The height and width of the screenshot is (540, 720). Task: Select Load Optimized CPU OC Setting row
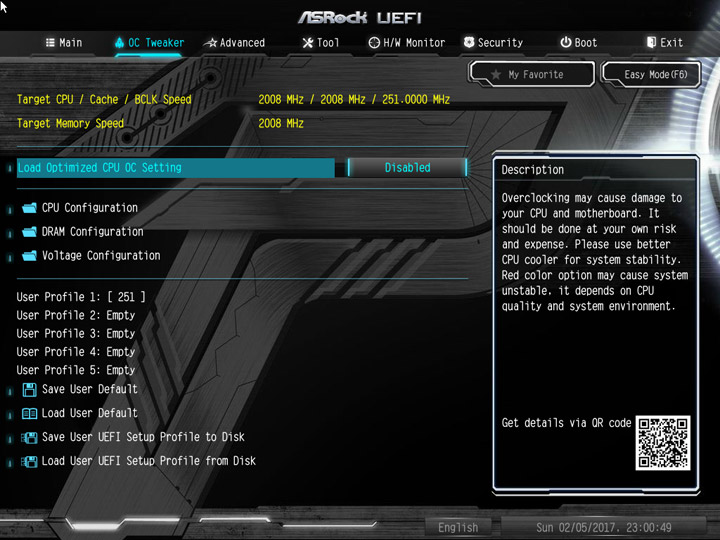click(175, 168)
